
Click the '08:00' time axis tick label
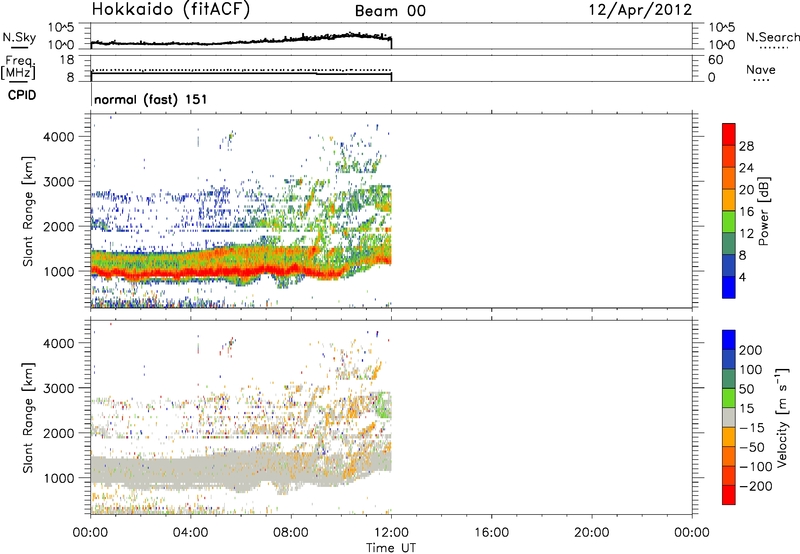[291, 533]
